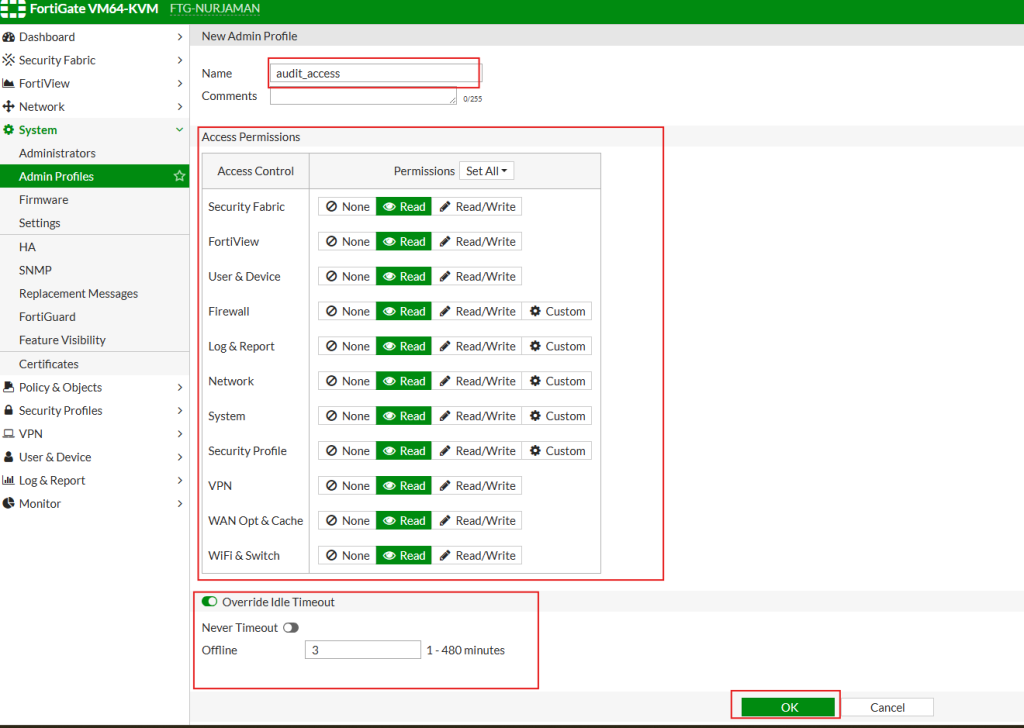Image resolution: width=1024 pixels, height=728 pixels.
Task: Click the Monitor pie chart icon
Action: [9, 504]
